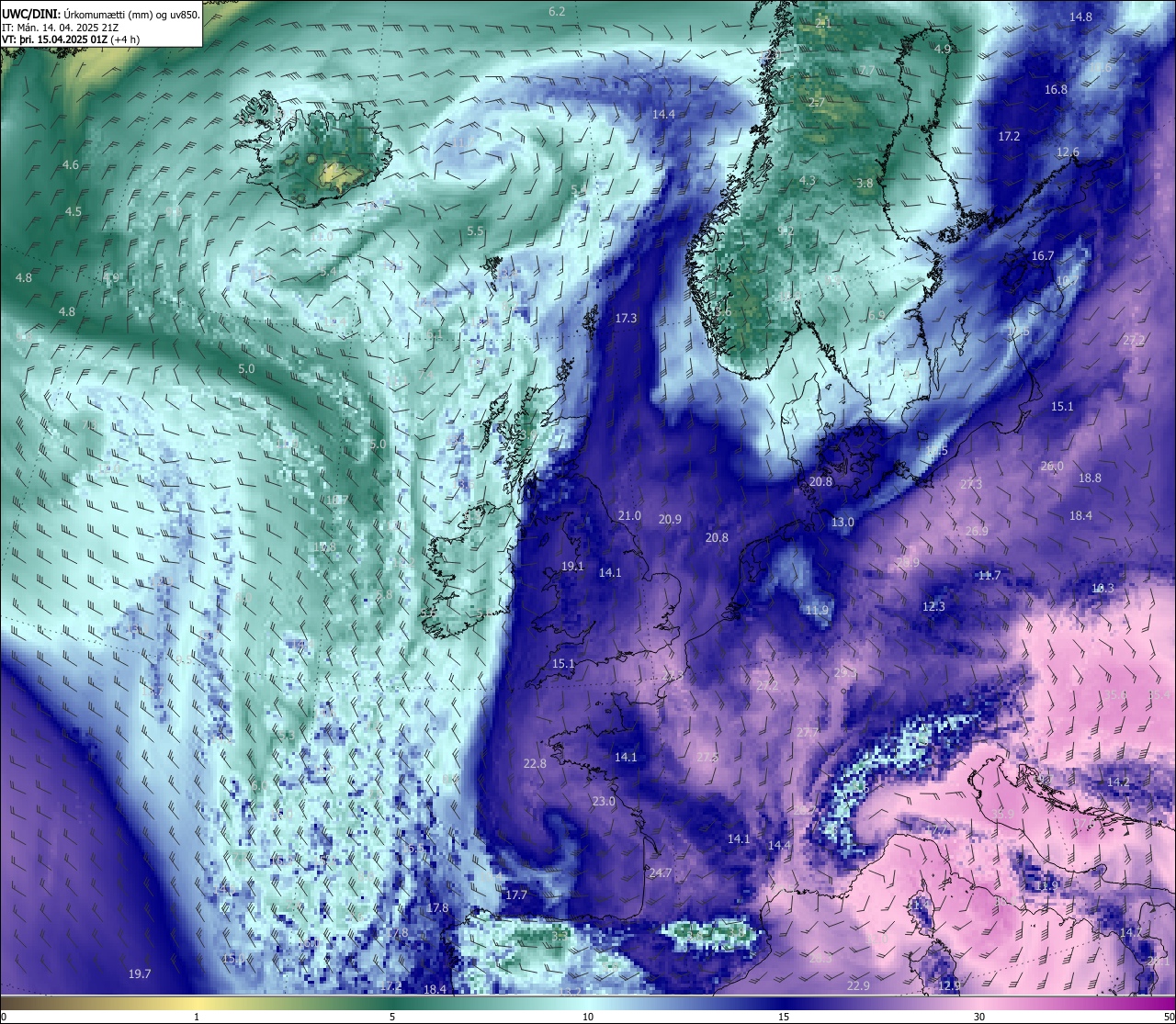The width and height of the screenshot is (1176, 1024).
Task: Click the 21.0 value label
Action: (629, 516)
